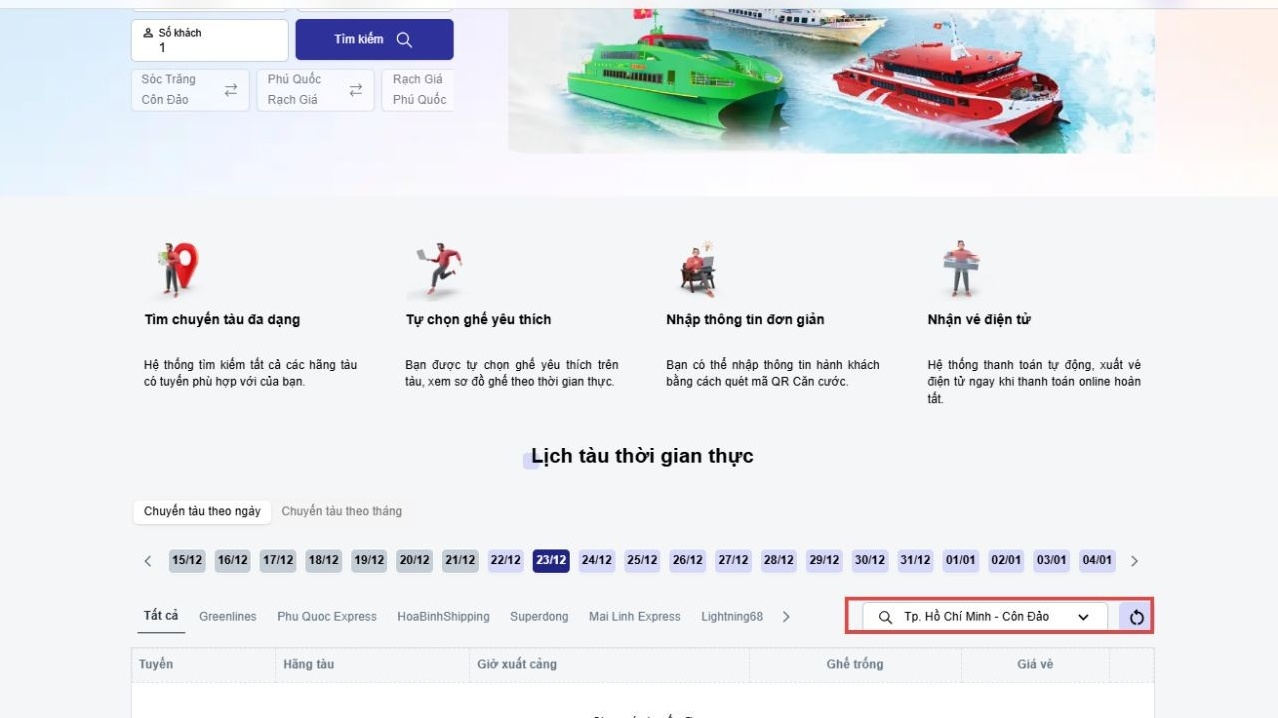The width and height of the screenshot is (1278, 718).
Task: Show more operator tabs with chevron
Action: click(786, 617)
